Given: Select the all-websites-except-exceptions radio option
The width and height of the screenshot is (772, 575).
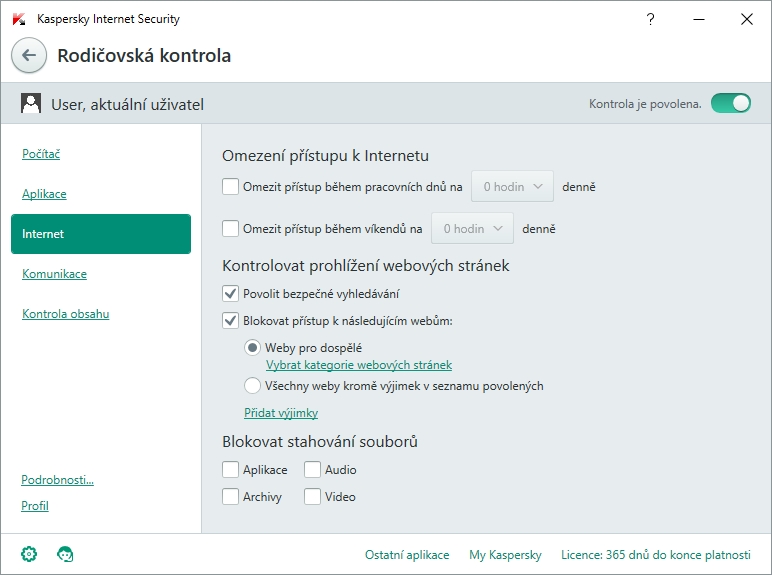Looking at the screenshot, I should coord(253,385).
